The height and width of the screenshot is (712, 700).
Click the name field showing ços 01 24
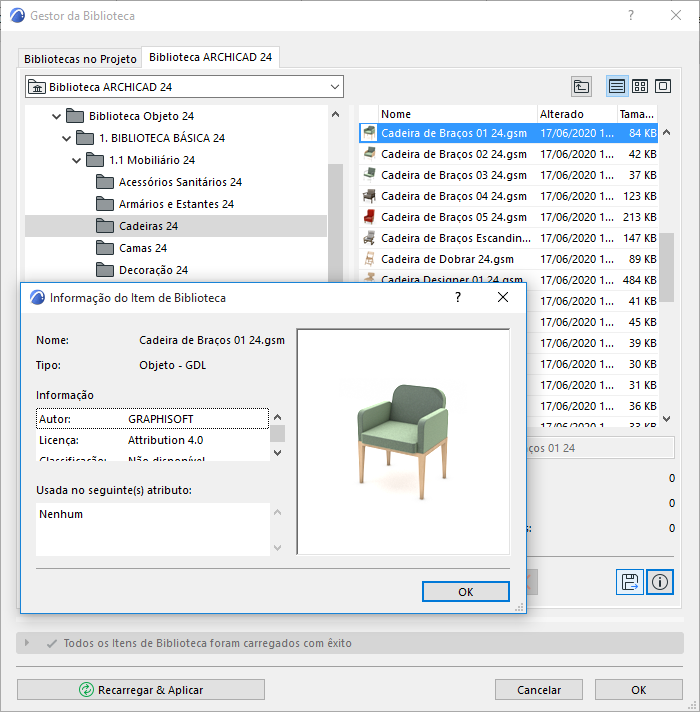600,448
